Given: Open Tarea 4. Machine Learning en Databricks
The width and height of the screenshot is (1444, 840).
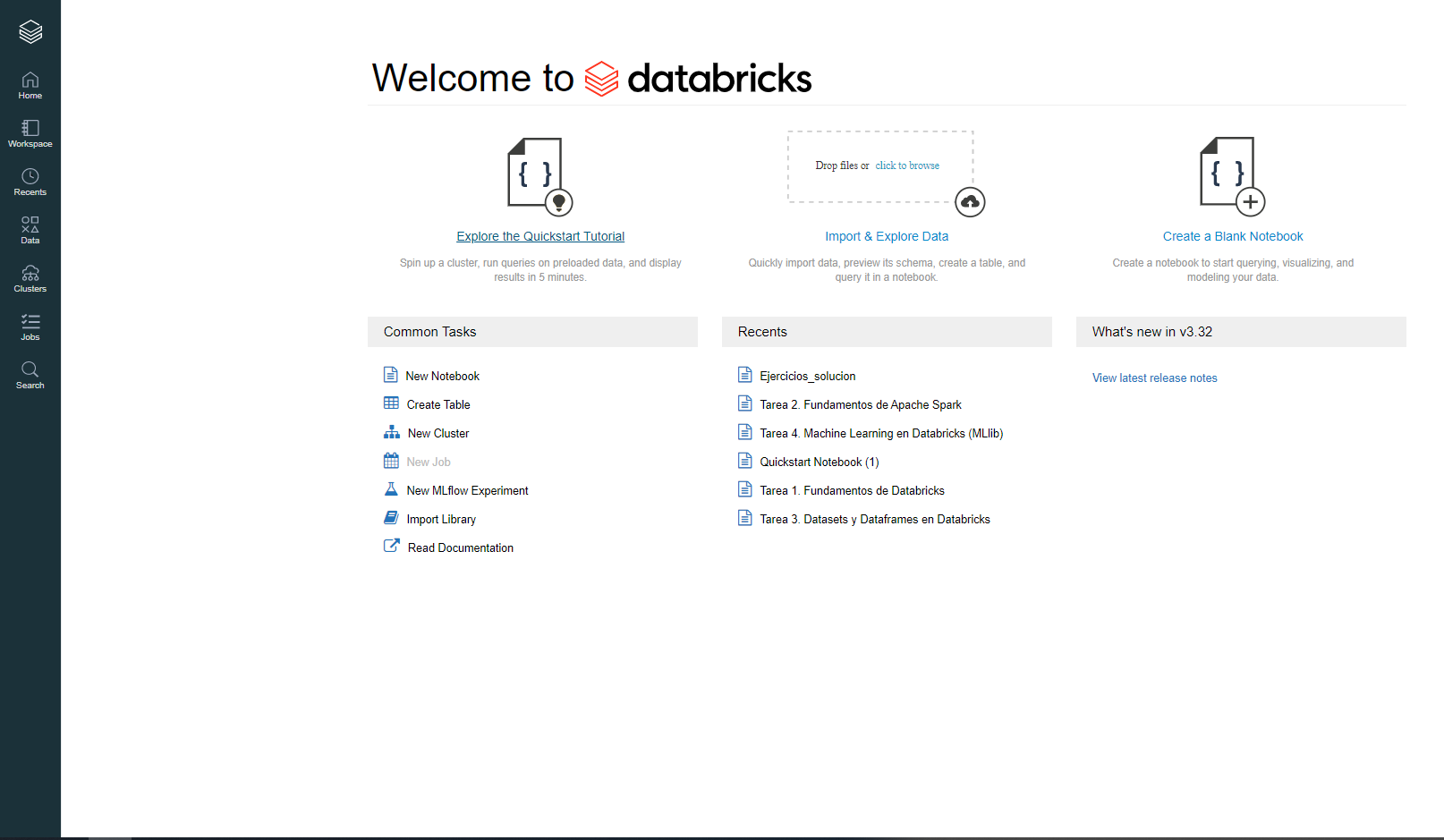Looking at the screenshot, I should pyautogui.click(x=881, y=434).
